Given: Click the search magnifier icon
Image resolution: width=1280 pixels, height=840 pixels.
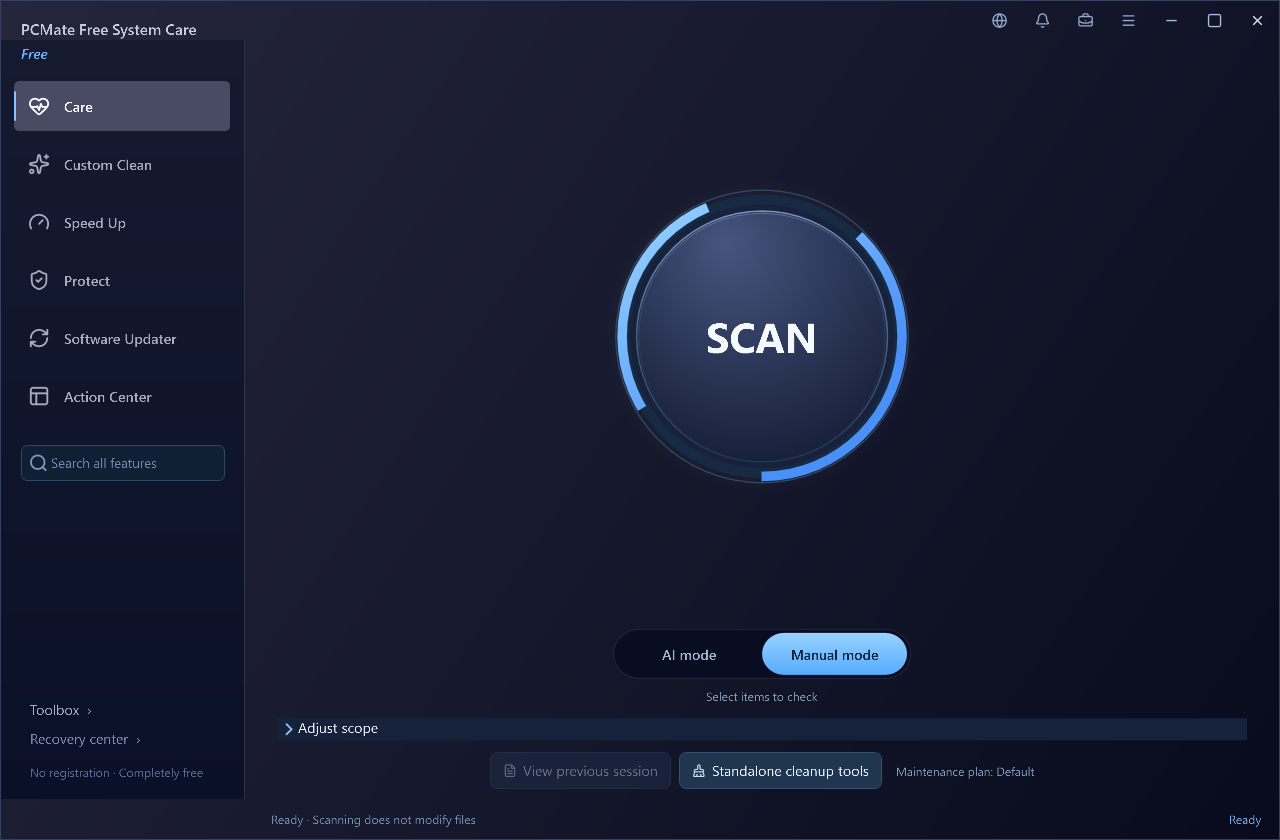Looking at the screenshot, I should point(38,463).
